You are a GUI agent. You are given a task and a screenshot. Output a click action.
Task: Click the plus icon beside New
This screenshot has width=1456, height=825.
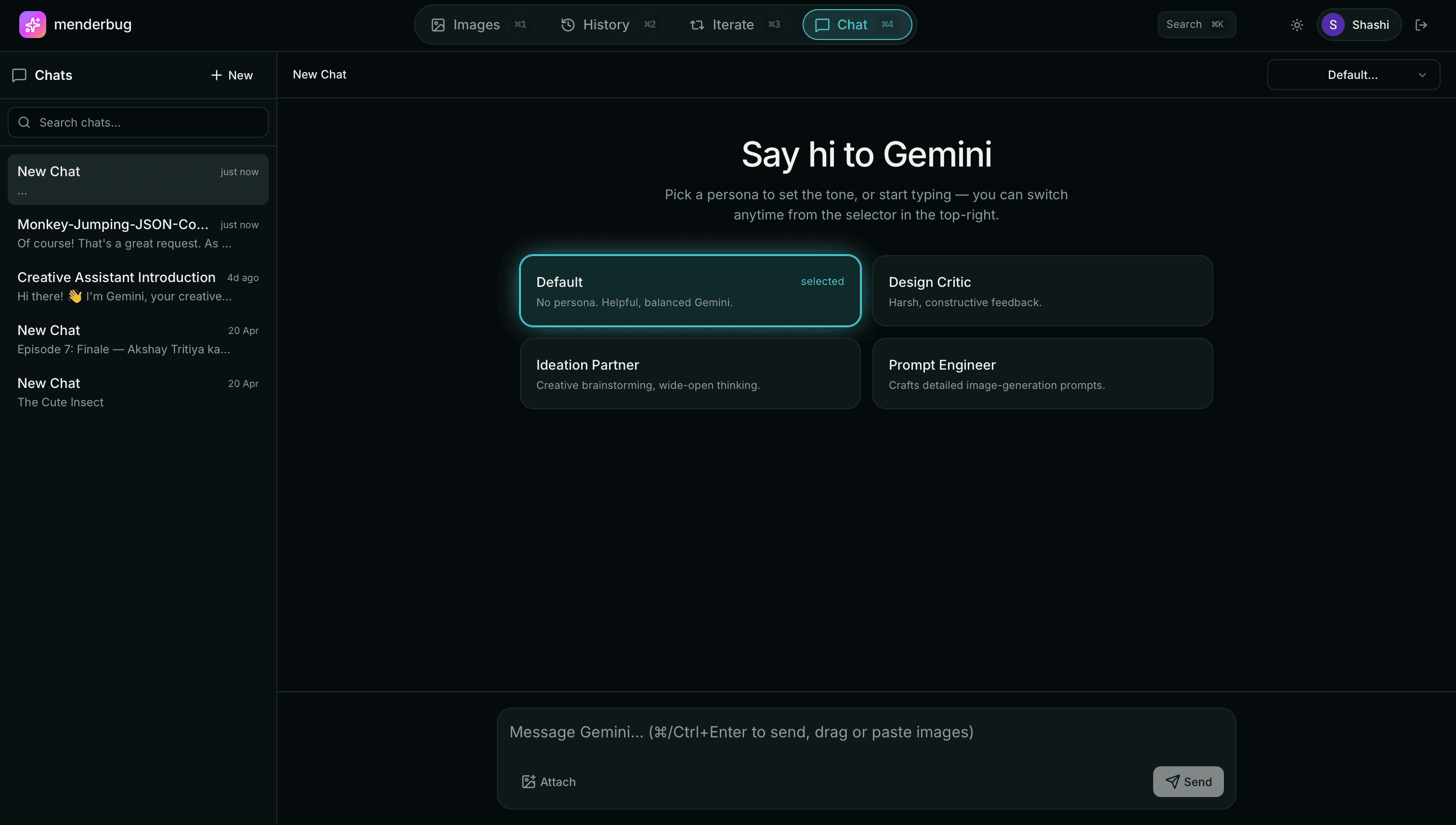point(216,76)
